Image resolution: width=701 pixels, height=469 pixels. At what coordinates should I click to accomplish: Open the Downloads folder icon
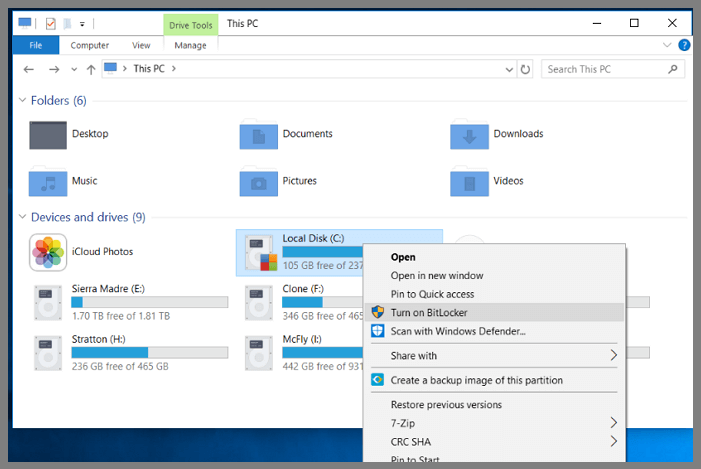(469, 134)
